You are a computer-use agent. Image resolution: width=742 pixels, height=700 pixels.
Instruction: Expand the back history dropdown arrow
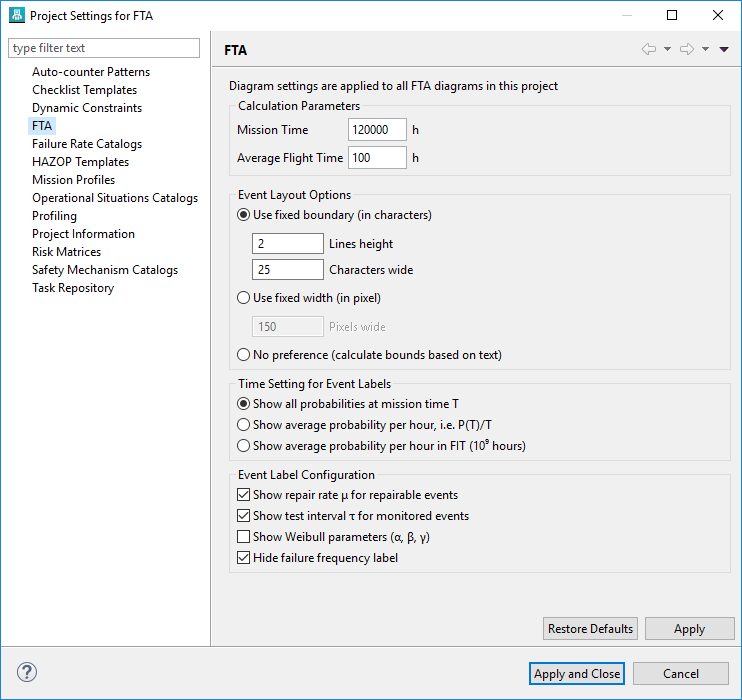[x=667, y=49]
